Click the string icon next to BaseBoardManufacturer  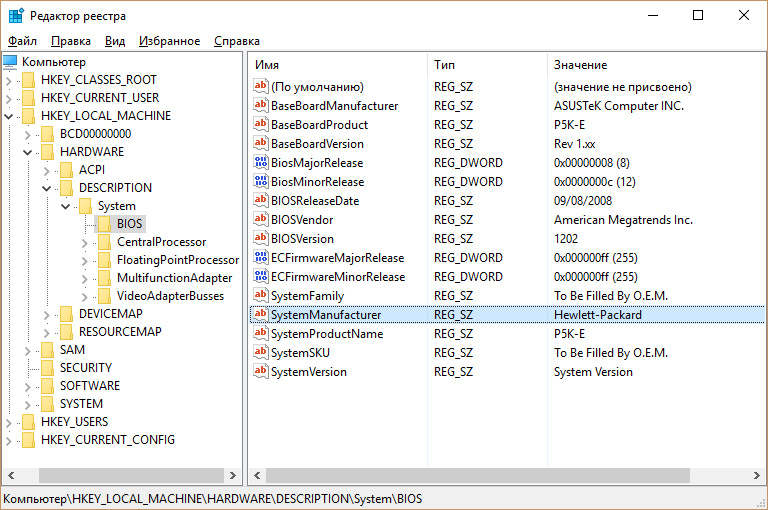click(261, 106)
